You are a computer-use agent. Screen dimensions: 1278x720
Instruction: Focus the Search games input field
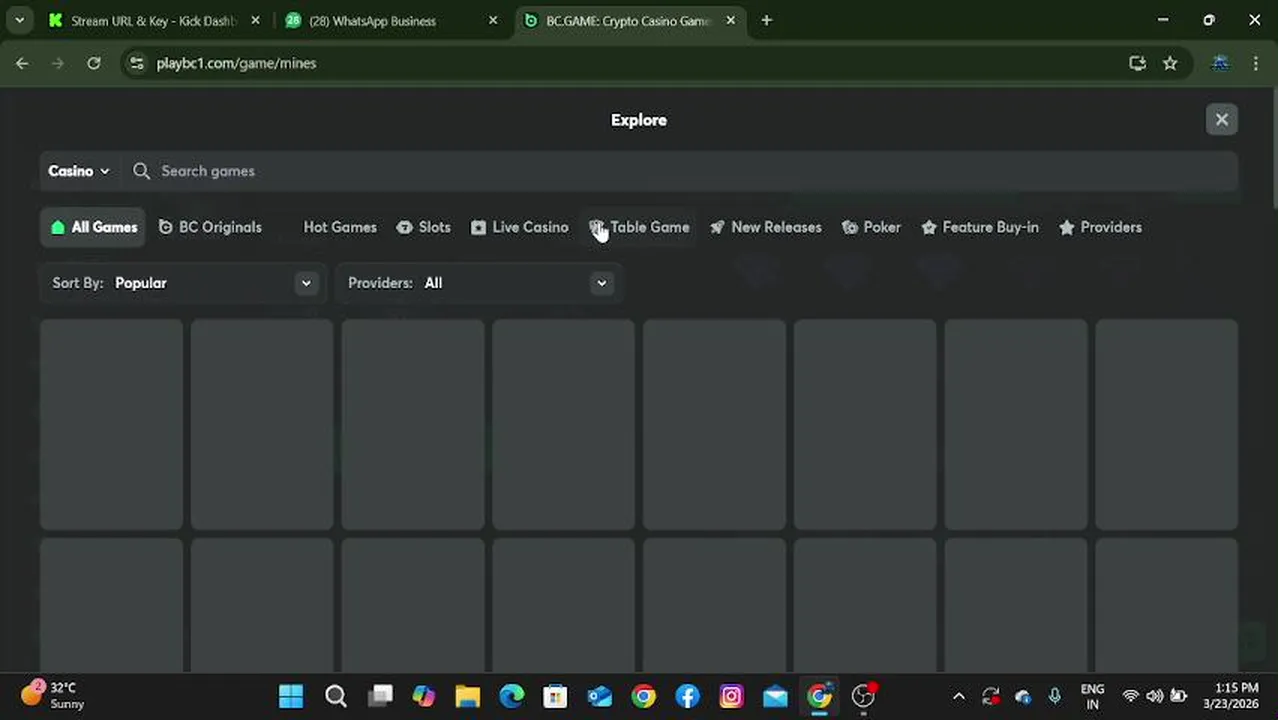click(680, 171)
